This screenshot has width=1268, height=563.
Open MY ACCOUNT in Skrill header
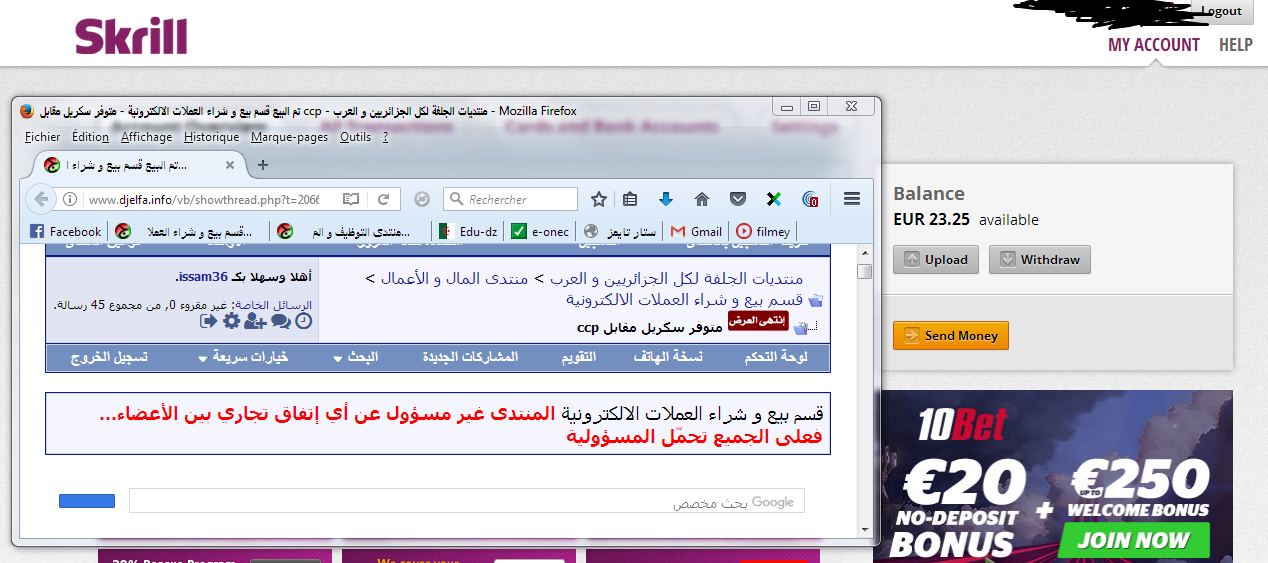click(1153, 45)
